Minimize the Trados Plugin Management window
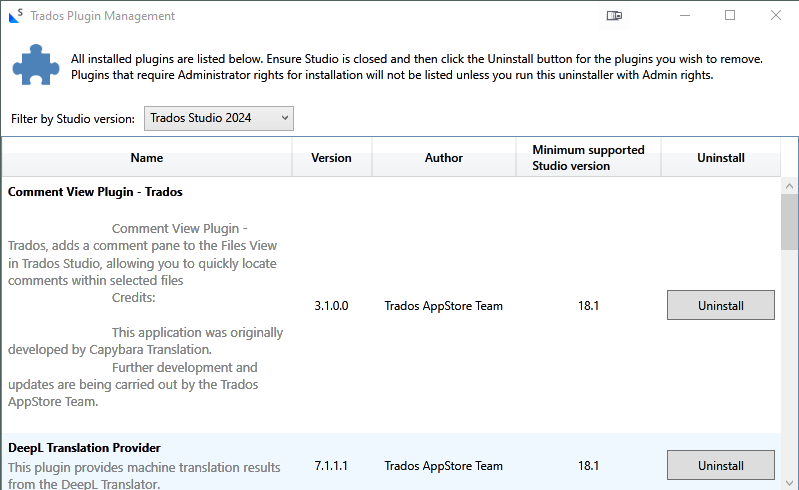The height and width of the screenshot is (490, 799). click(685, 16)
